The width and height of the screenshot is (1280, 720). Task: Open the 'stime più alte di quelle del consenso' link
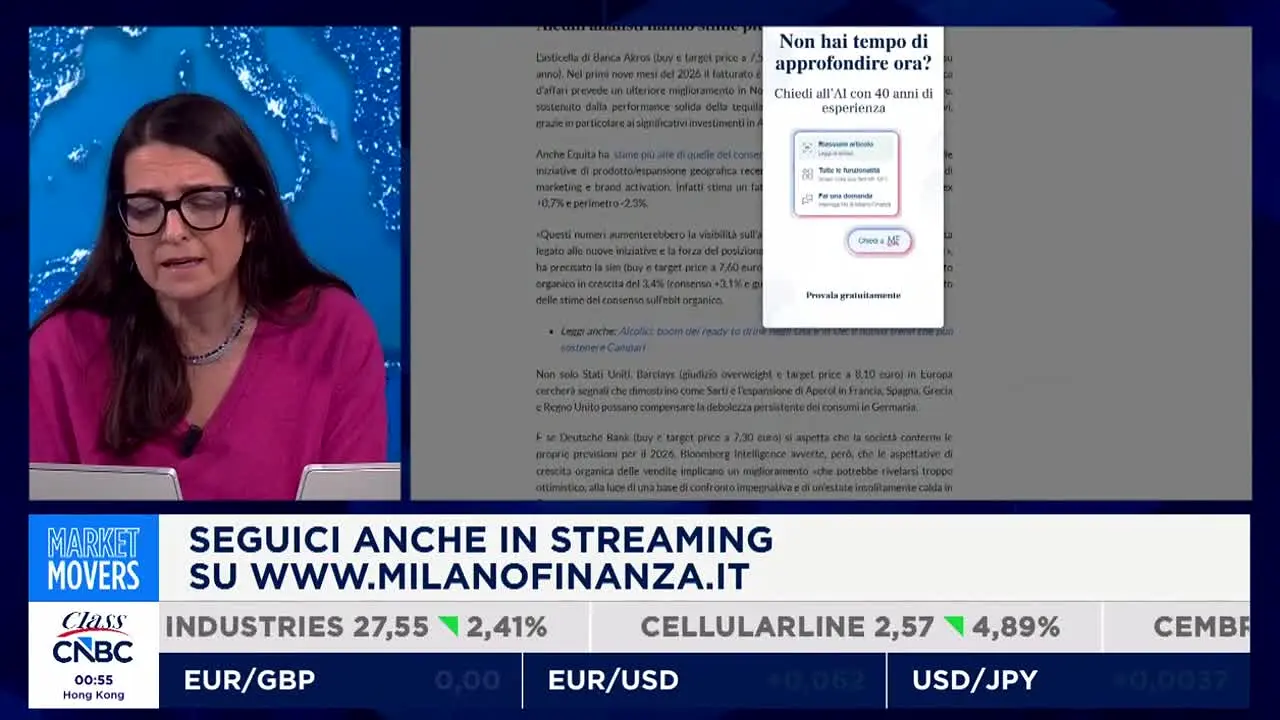[688, 155]
